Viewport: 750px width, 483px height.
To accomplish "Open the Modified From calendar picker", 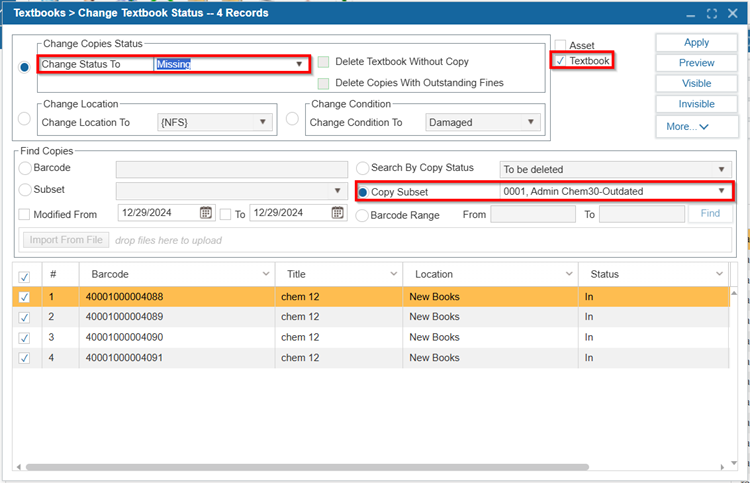I will pyautogui.click(x=206, y=212).
